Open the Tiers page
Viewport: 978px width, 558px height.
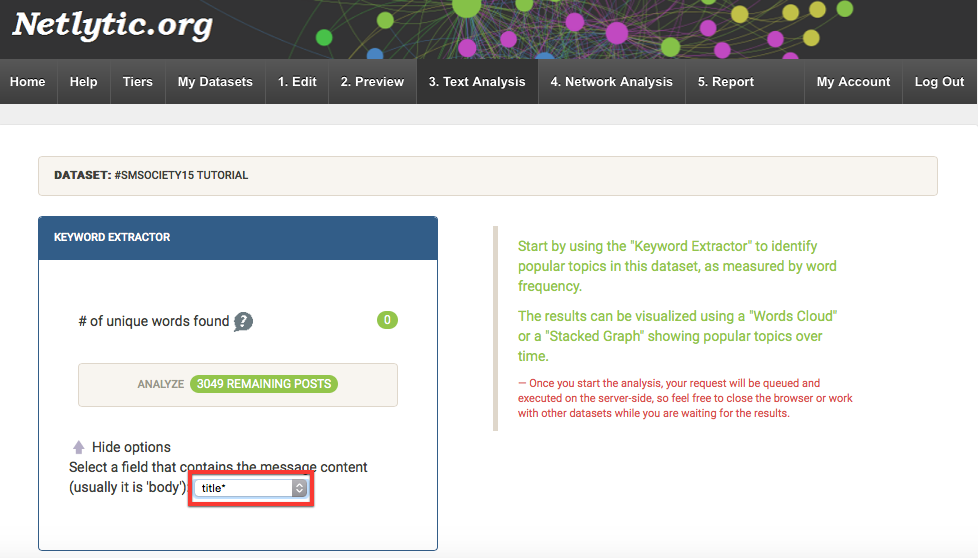138,82
